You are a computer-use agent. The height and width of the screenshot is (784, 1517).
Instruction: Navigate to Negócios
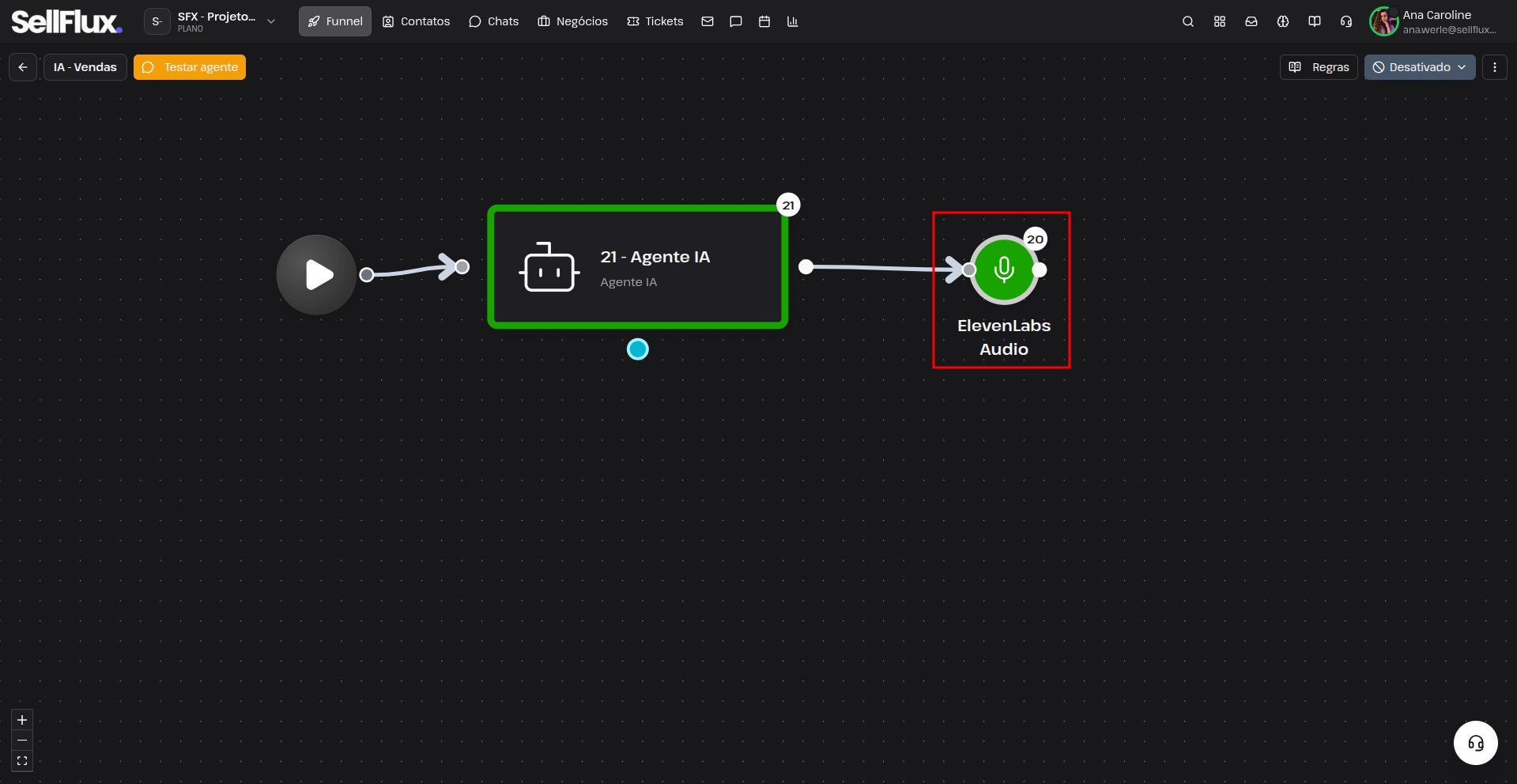pos(573,21)
